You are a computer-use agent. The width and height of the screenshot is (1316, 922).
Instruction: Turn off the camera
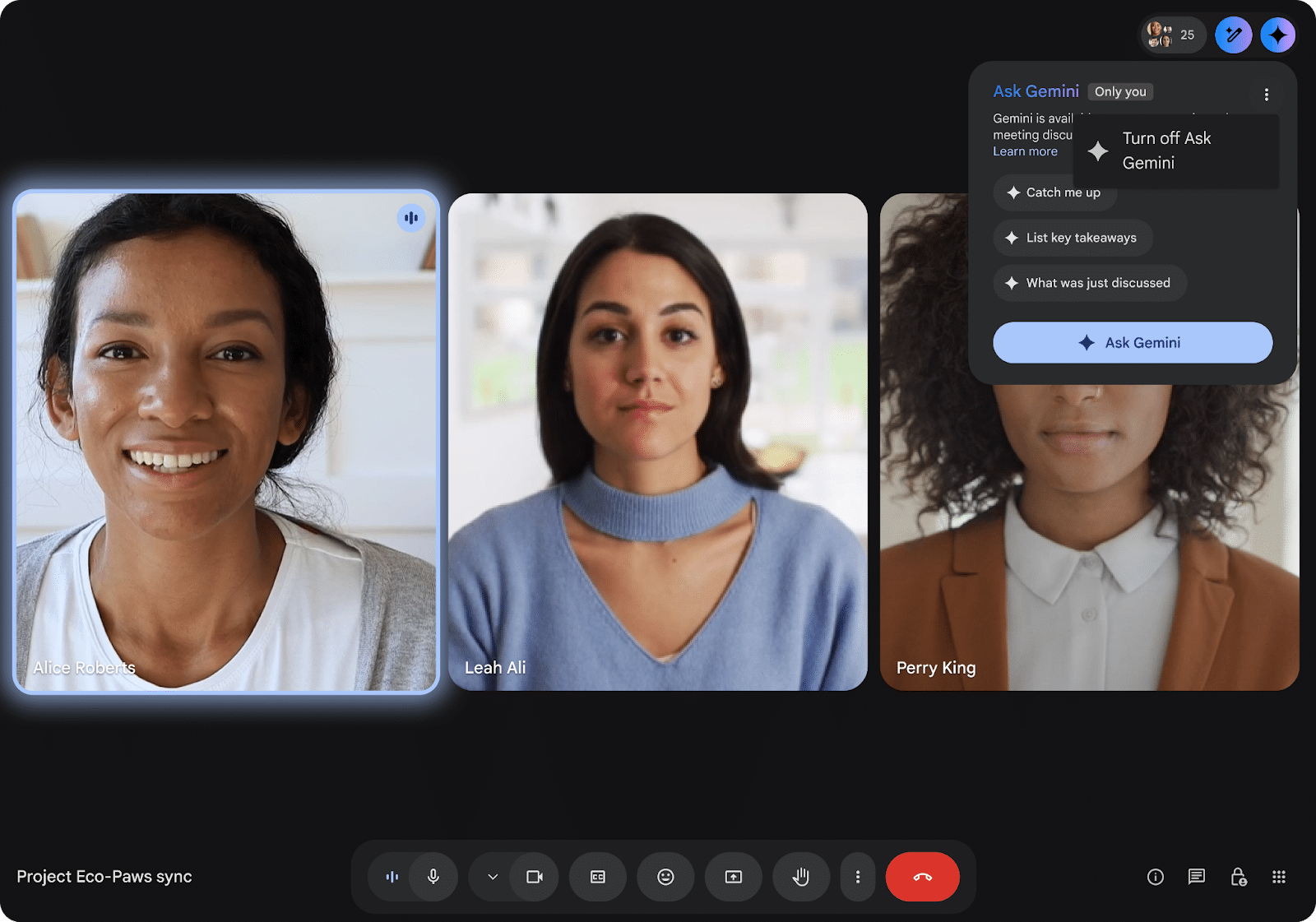535,877
